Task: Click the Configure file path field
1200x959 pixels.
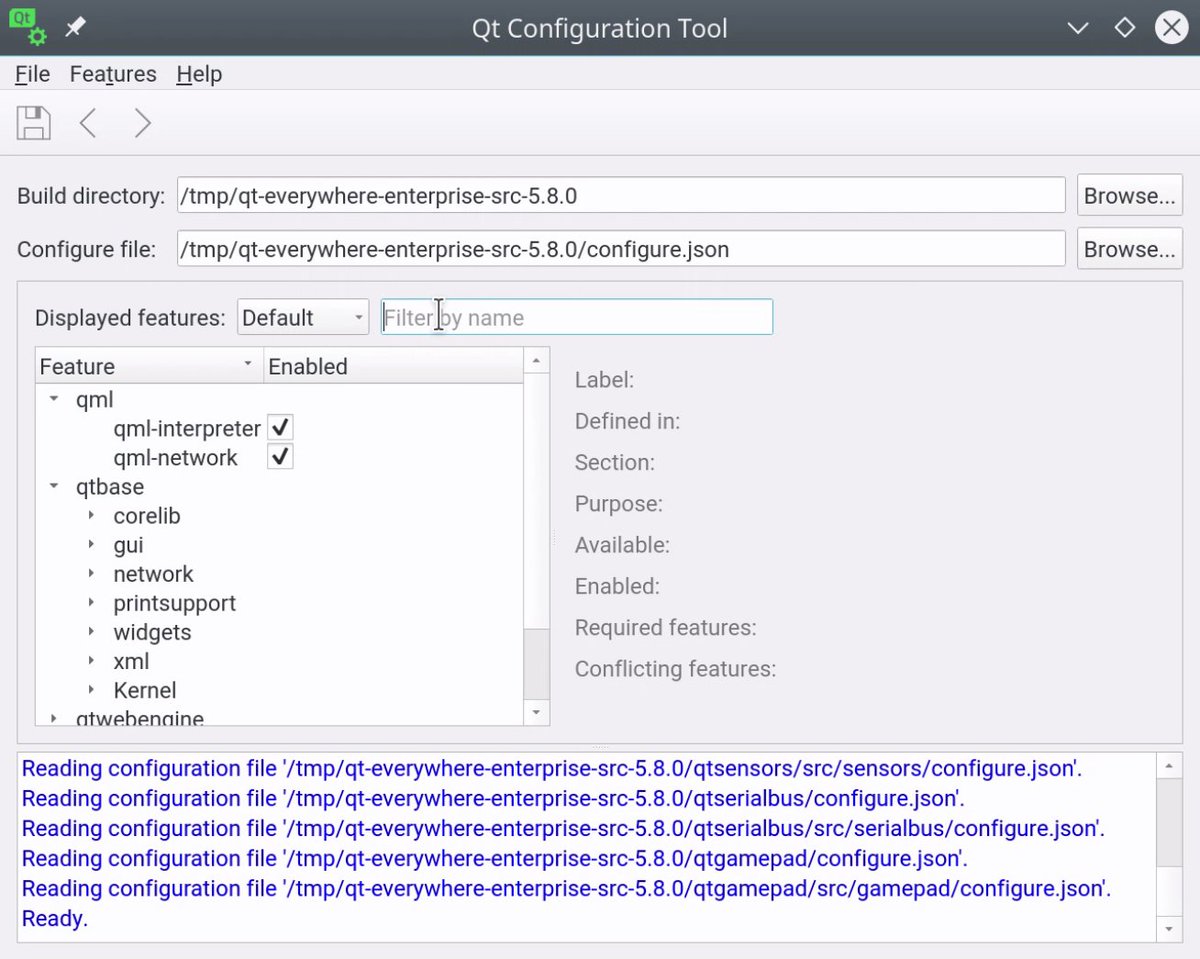Action: (621, 249)
